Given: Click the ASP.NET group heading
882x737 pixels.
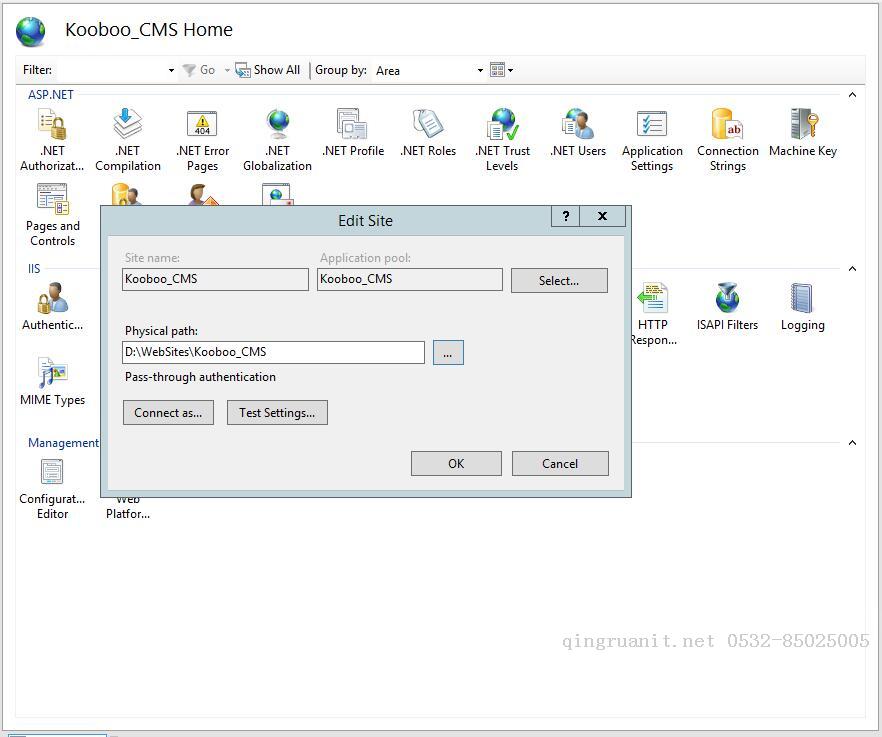Looking at the screenshot, I should [x=51, y=95].
